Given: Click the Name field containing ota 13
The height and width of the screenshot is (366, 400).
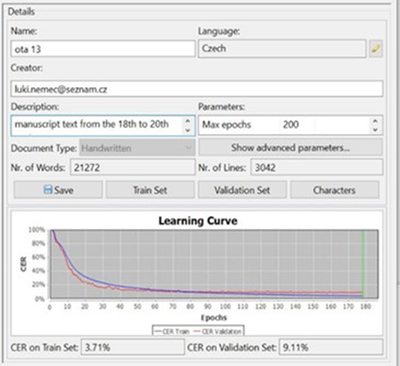Looking at the screenshot, I should 103,49.
